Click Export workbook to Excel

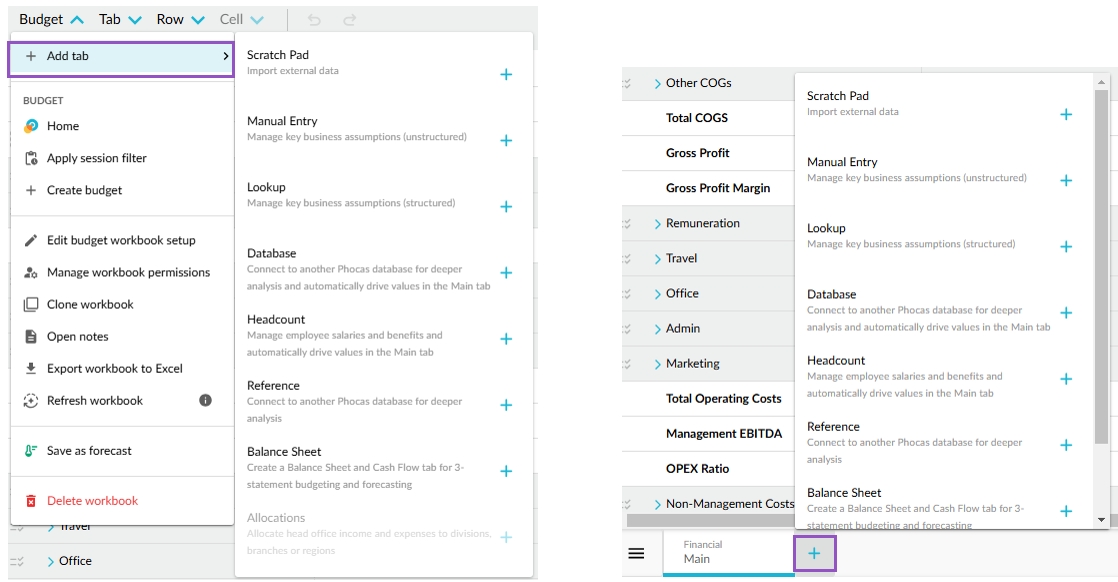[114, 368]
